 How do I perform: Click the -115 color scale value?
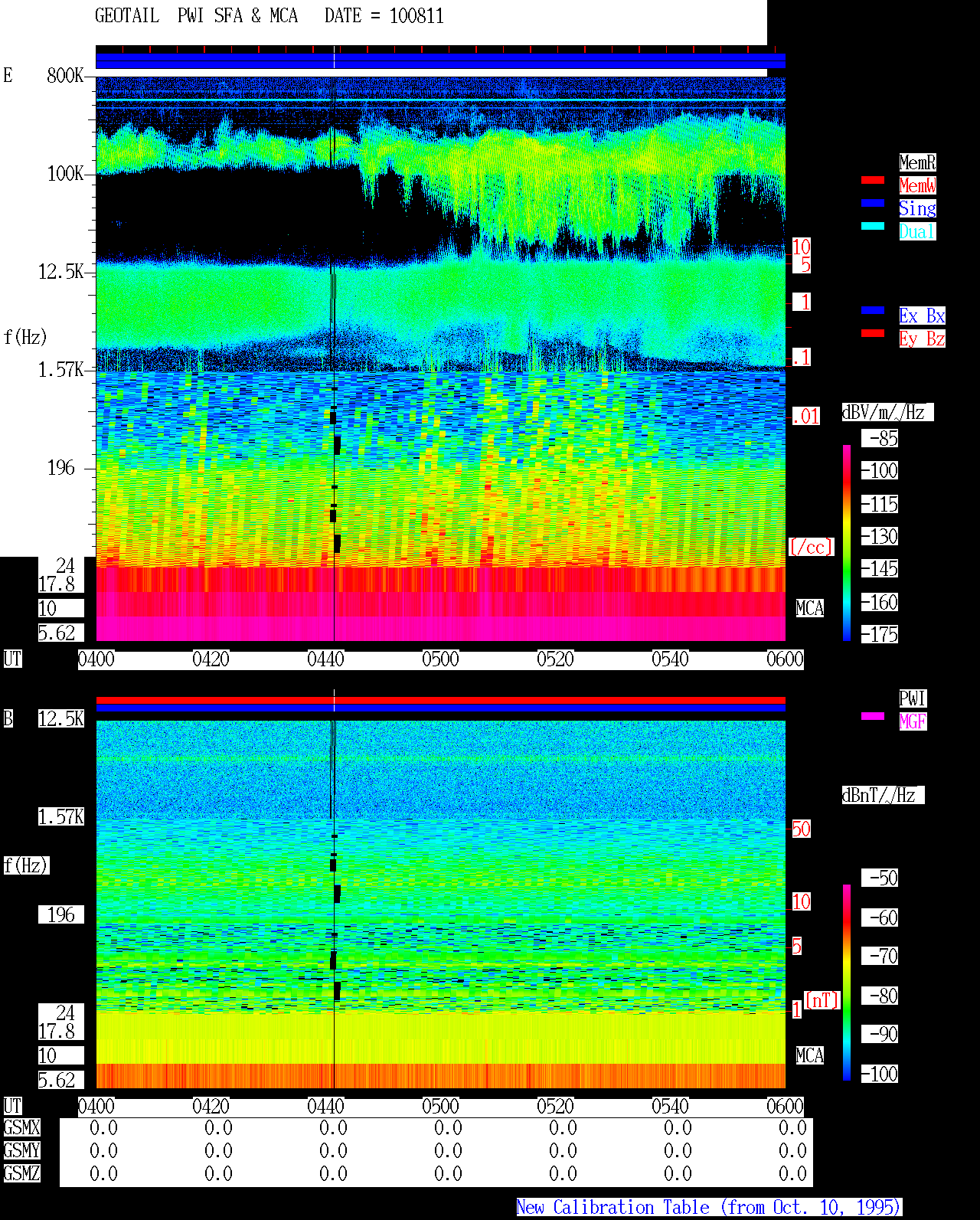[880, 504]
